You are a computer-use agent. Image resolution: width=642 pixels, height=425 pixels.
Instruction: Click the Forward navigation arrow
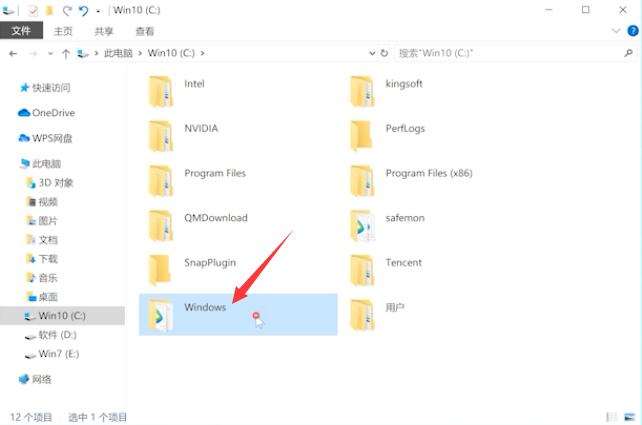click(x=34, y=53)
